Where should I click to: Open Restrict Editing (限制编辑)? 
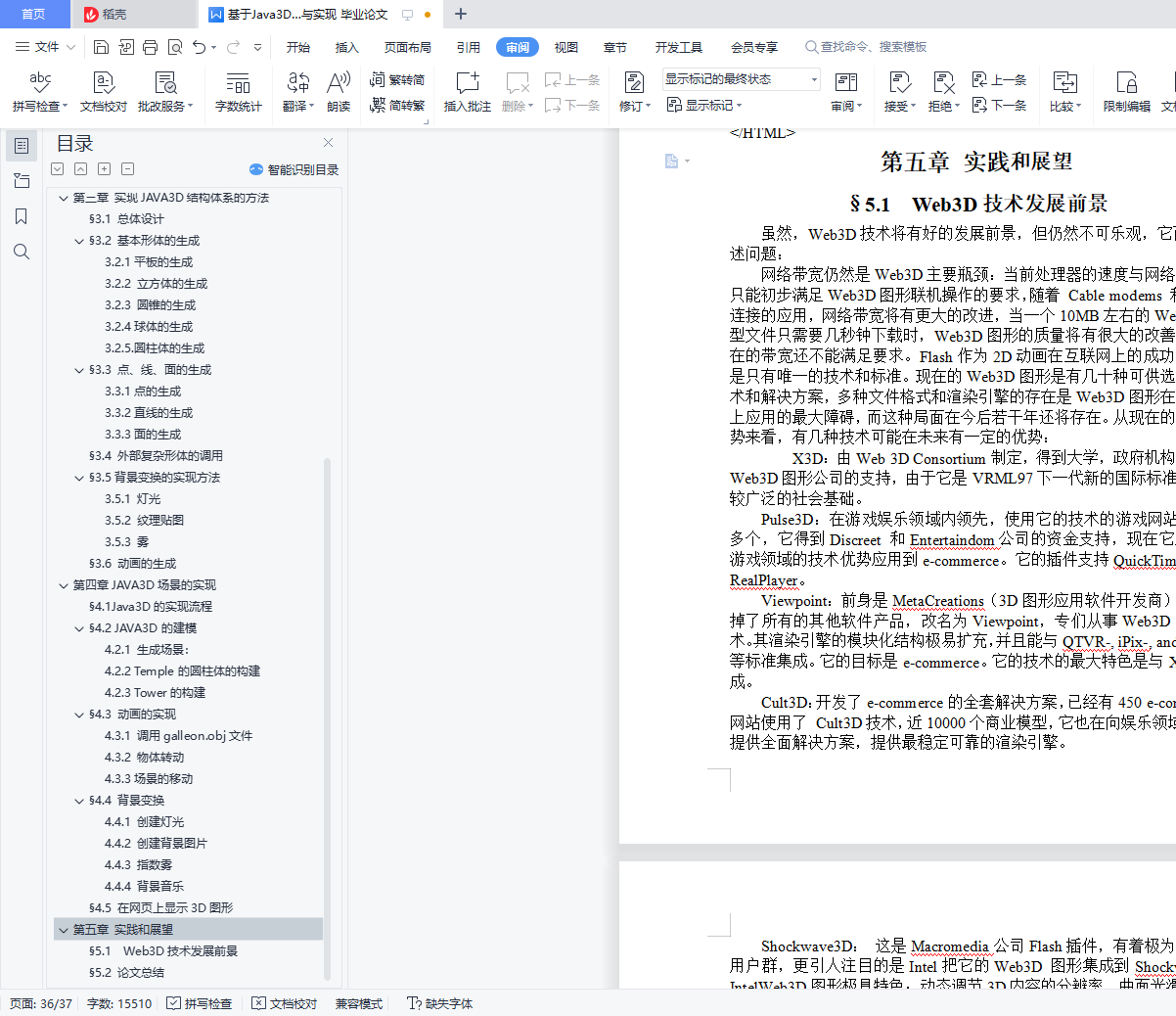coord(1127,92)
